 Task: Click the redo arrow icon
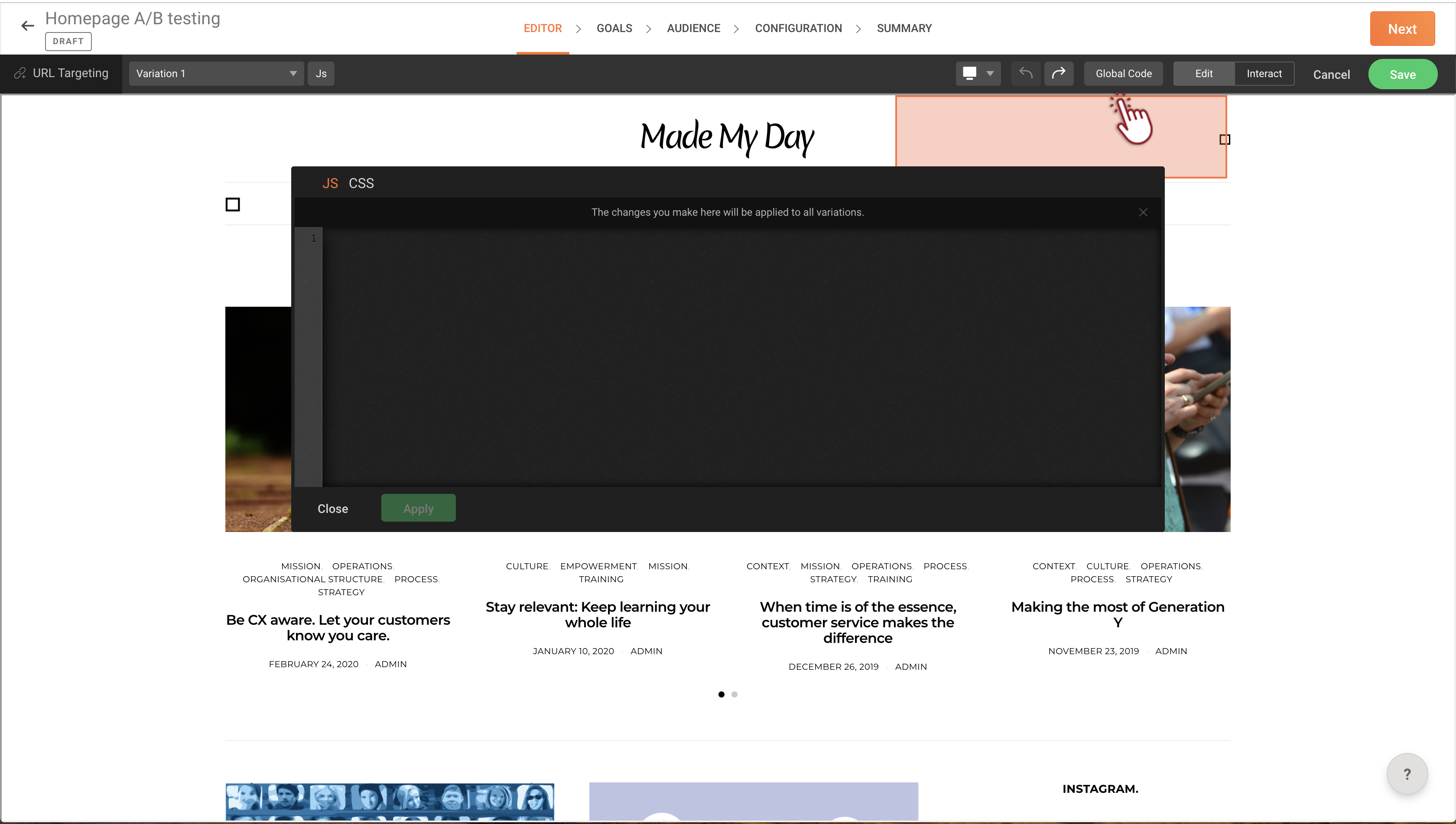(1058, 74)
